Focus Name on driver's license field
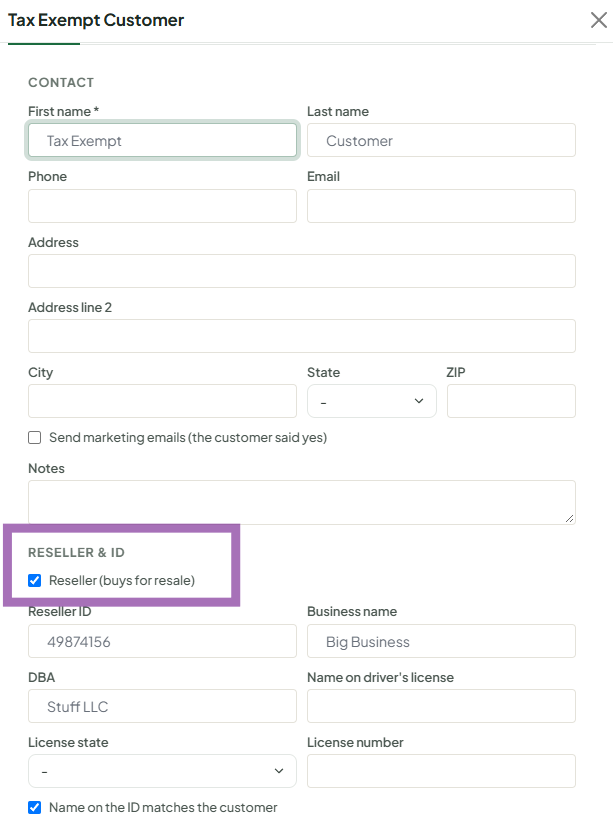 tap(441, 707)
